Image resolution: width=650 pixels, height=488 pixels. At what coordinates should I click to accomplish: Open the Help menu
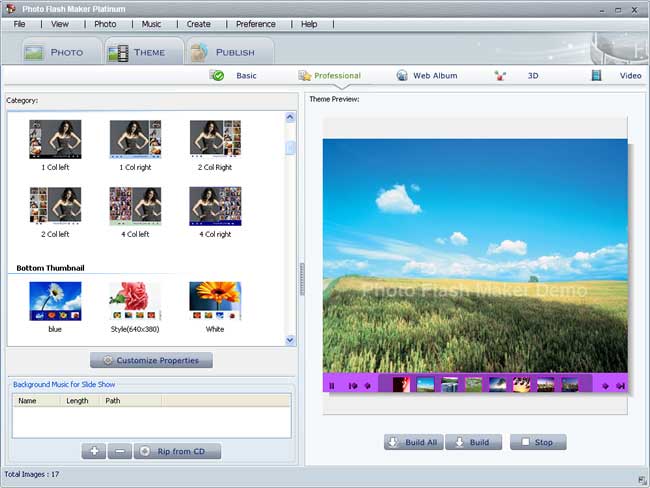[x=309, y=24]
